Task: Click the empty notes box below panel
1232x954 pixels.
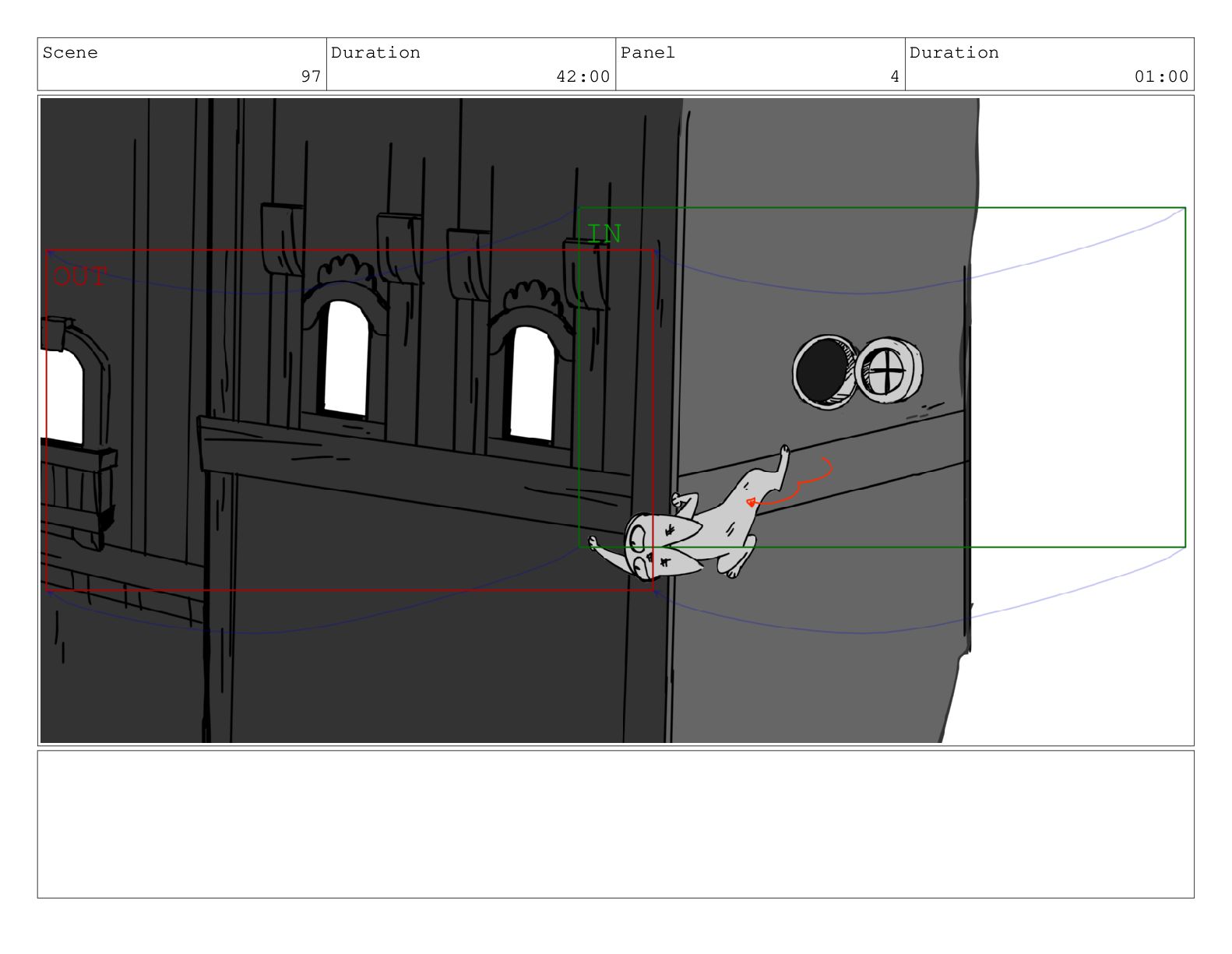Action: pyautogui.click(x=615, y=824)
